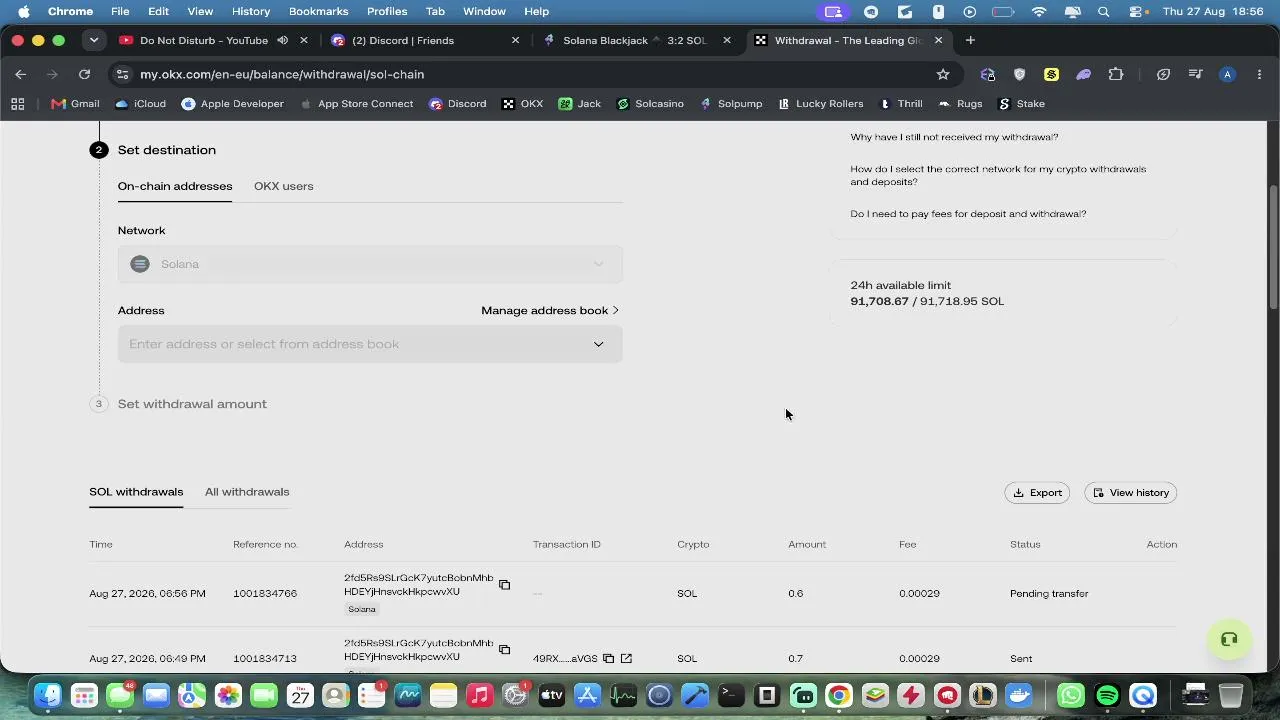View site information icon in address bar
This screenshot has height=720, width=1280.
(122, 74)
